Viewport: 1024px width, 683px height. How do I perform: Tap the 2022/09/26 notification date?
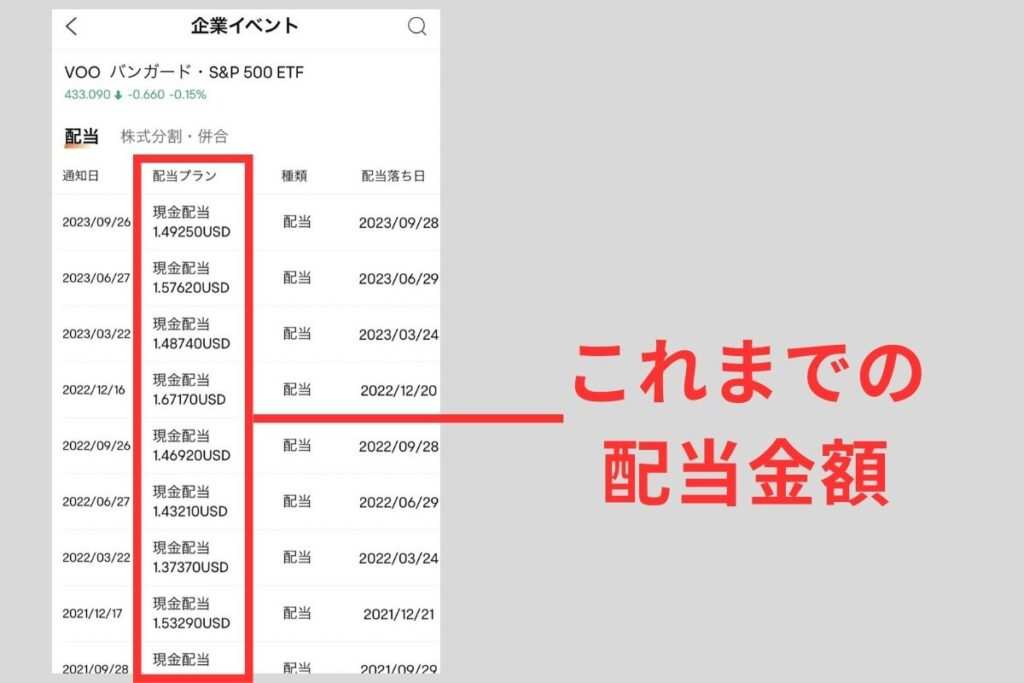(x=96, y=446)
